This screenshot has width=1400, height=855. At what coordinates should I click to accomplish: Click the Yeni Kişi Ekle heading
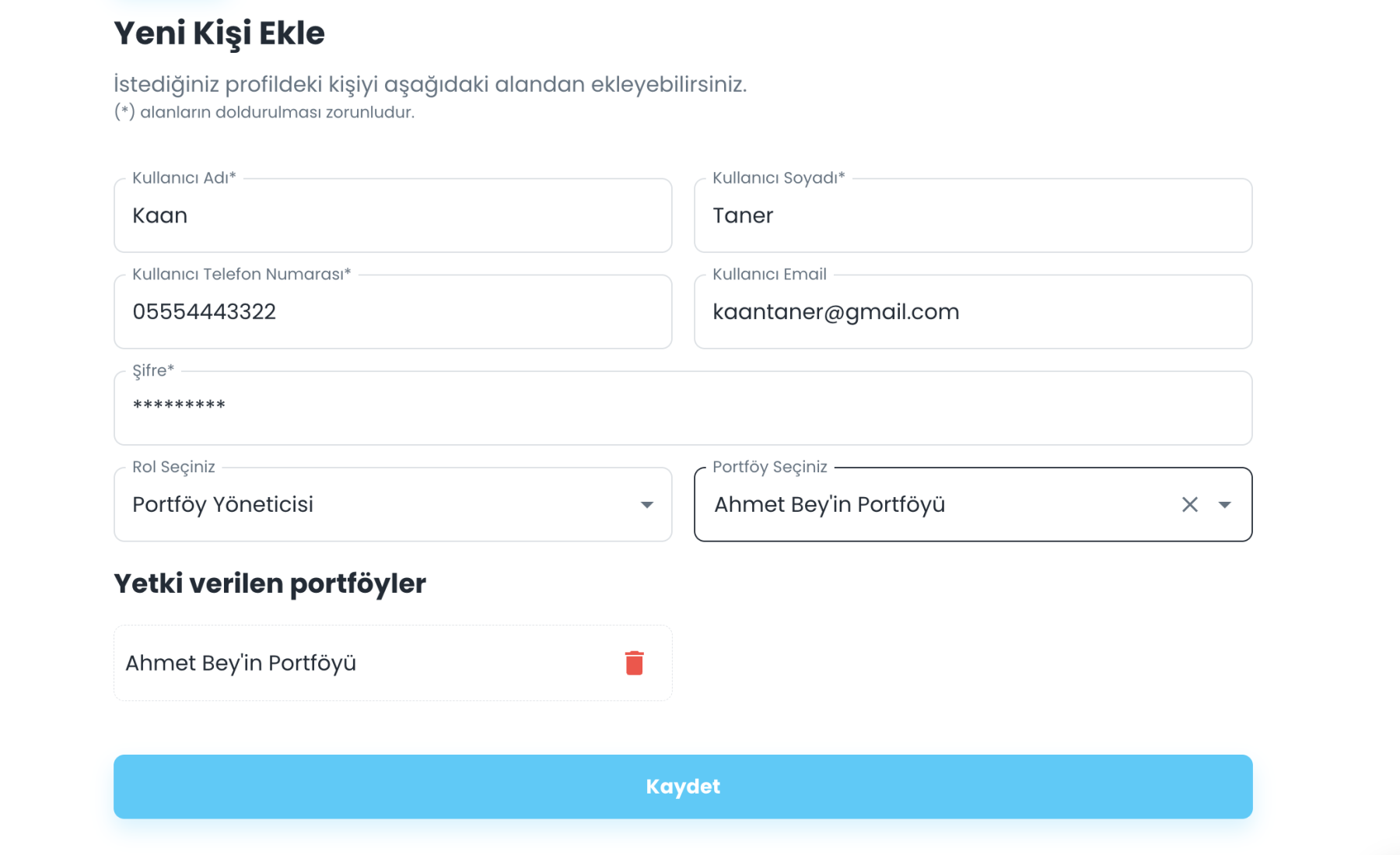219,33
